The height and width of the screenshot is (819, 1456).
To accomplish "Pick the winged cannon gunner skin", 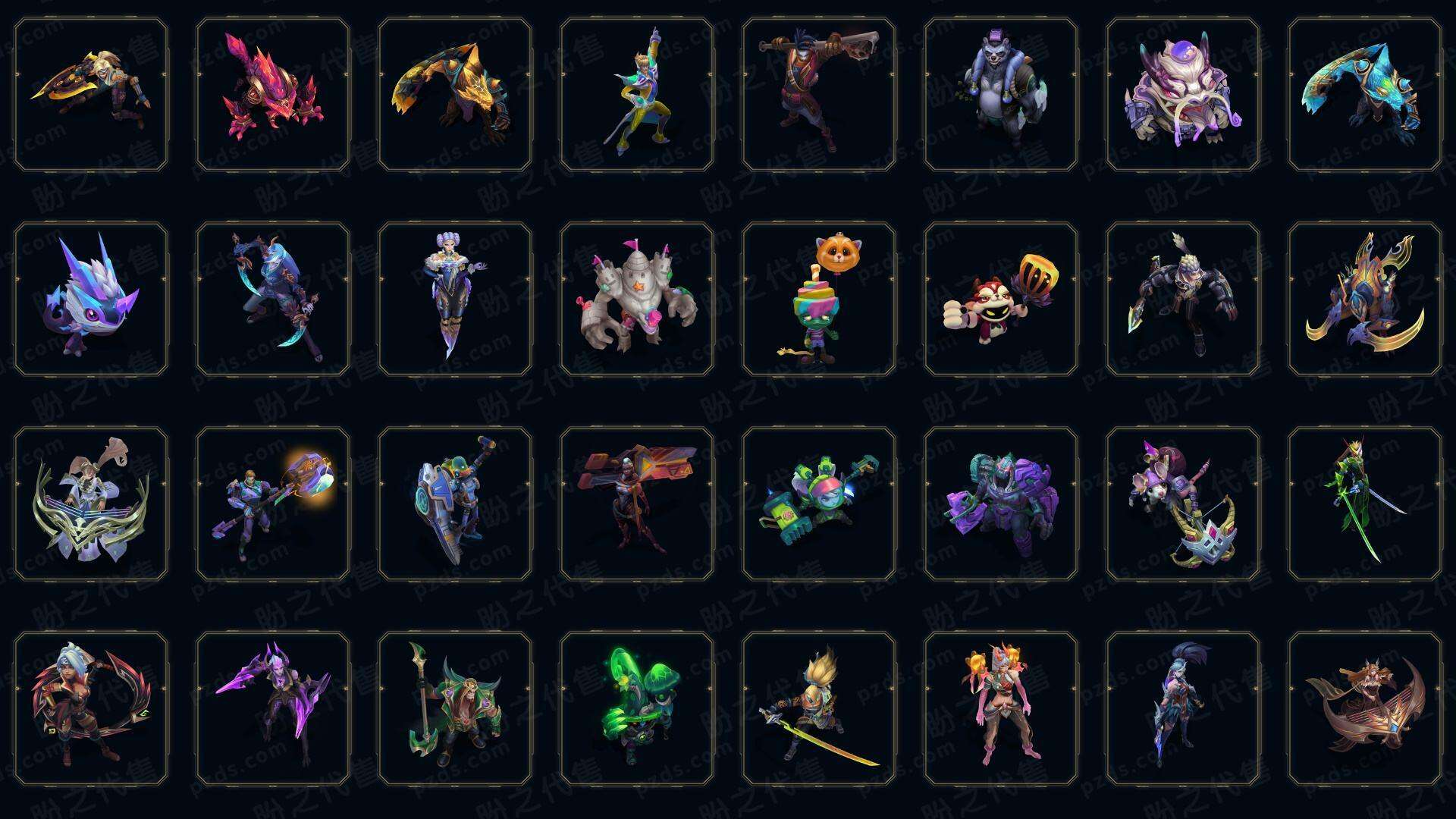I will (x=637, y=504).
